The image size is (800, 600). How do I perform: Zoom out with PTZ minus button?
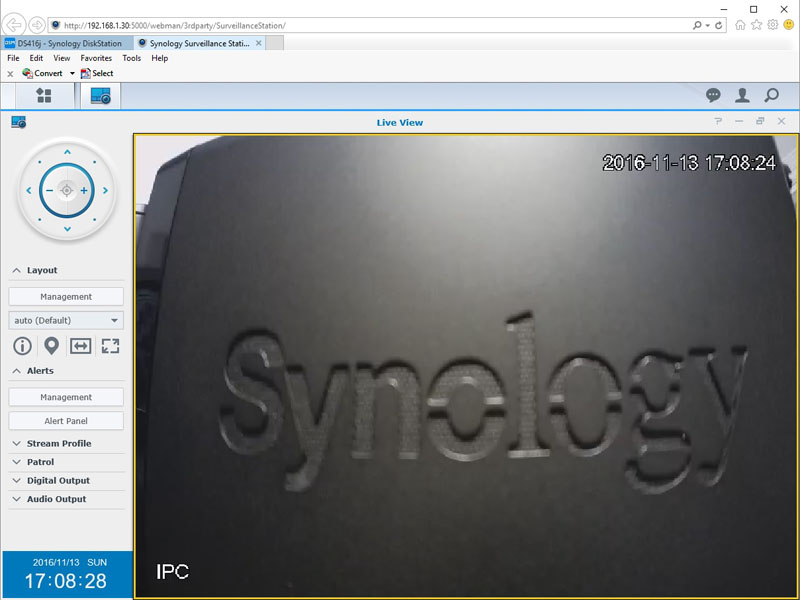[49, 190]
